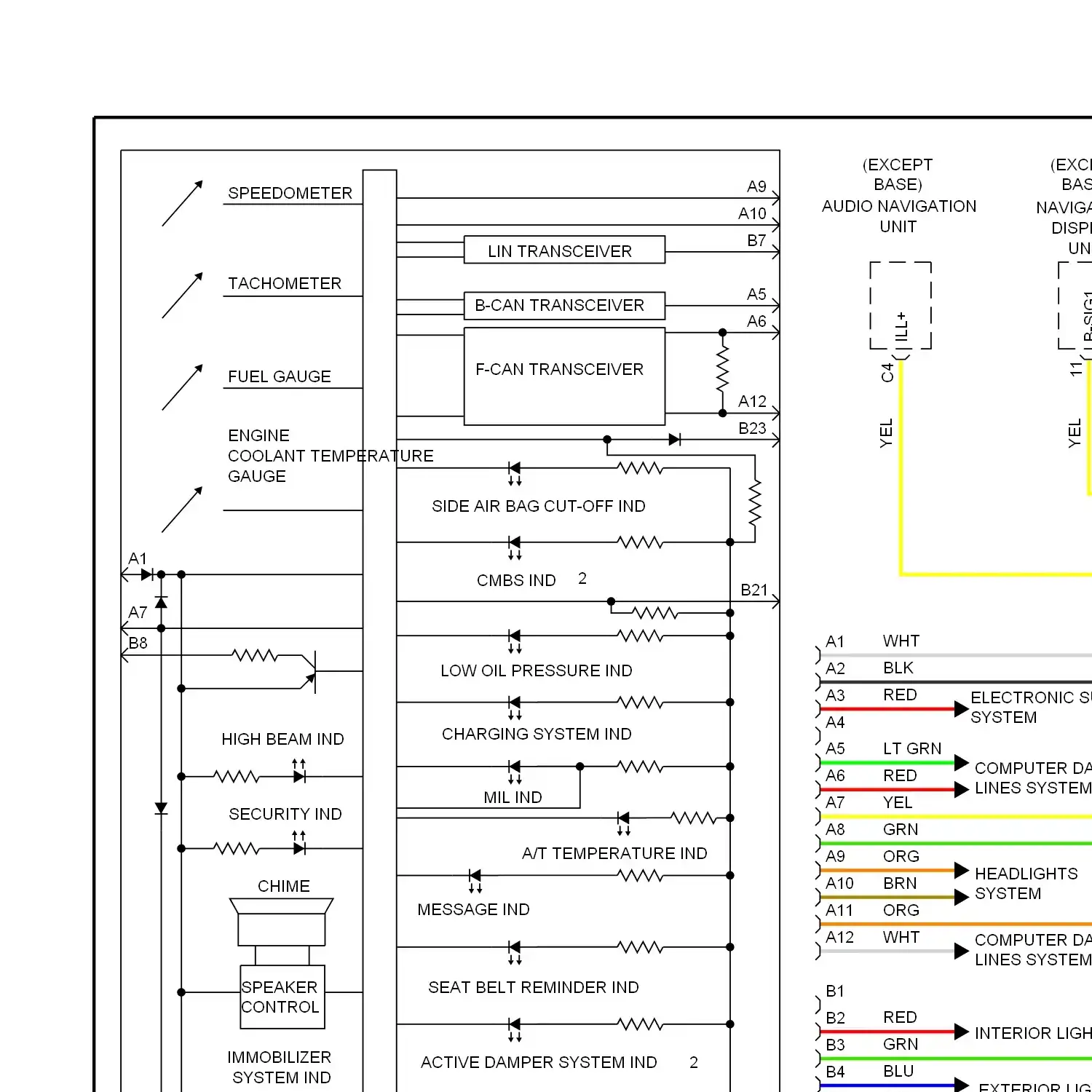
Task: Click BLK in the A2 connector row
Action: [898, 668]
